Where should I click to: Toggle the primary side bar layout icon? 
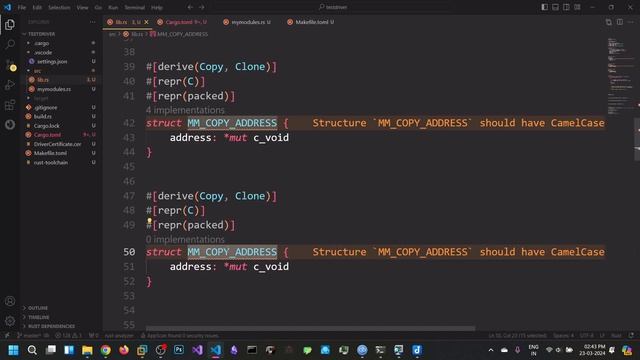[x=544, y=7]
